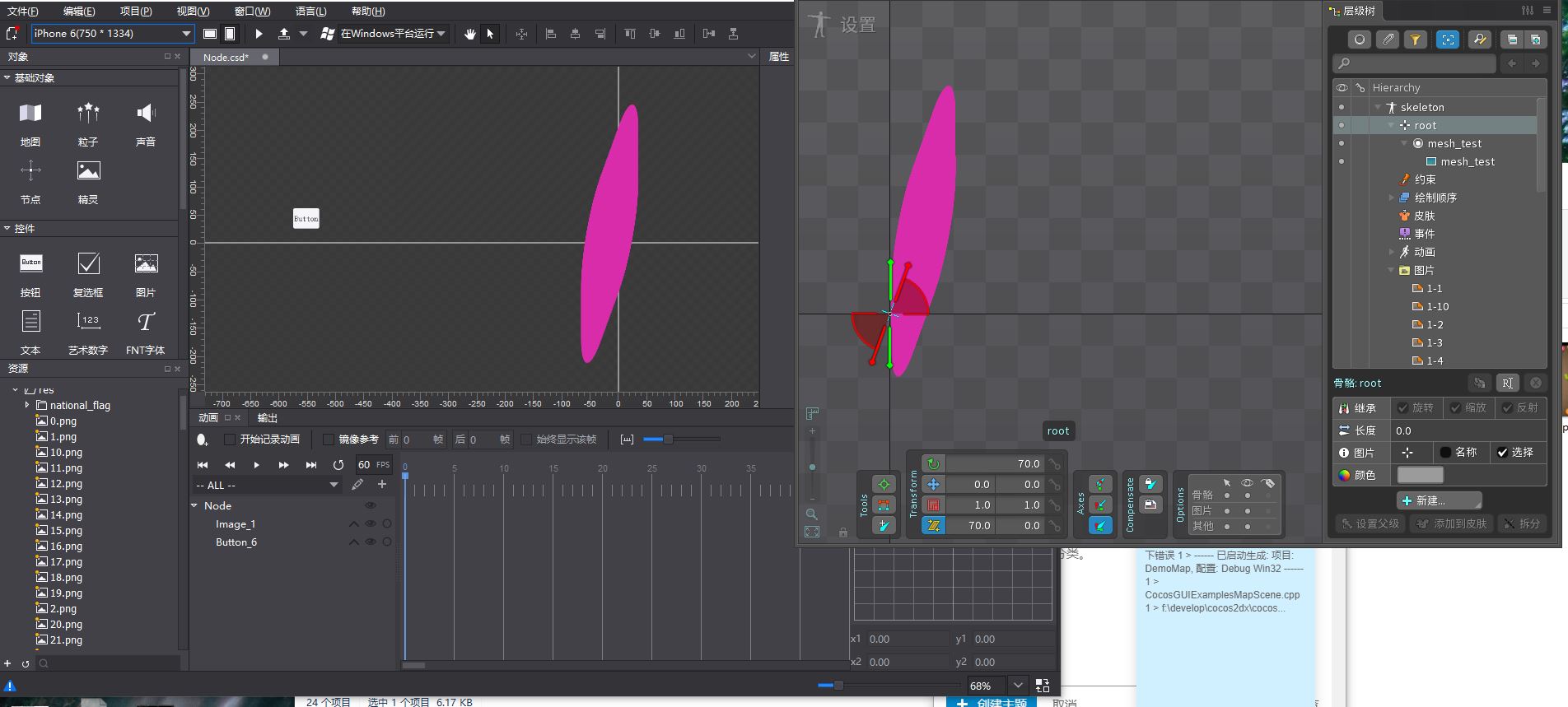The width and height of the screenshot is (1568, 707).
Task: Toggle 缩放 inherit checkbox
Action: point(1455,408)
